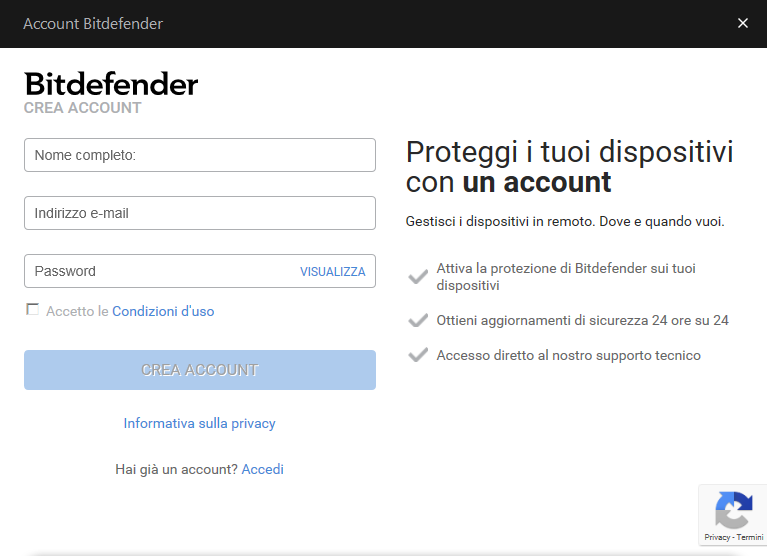This screenshot has width=767, height=556.
Task: Select the Indirizzo e-mail input field
Action: click(200, 213)
